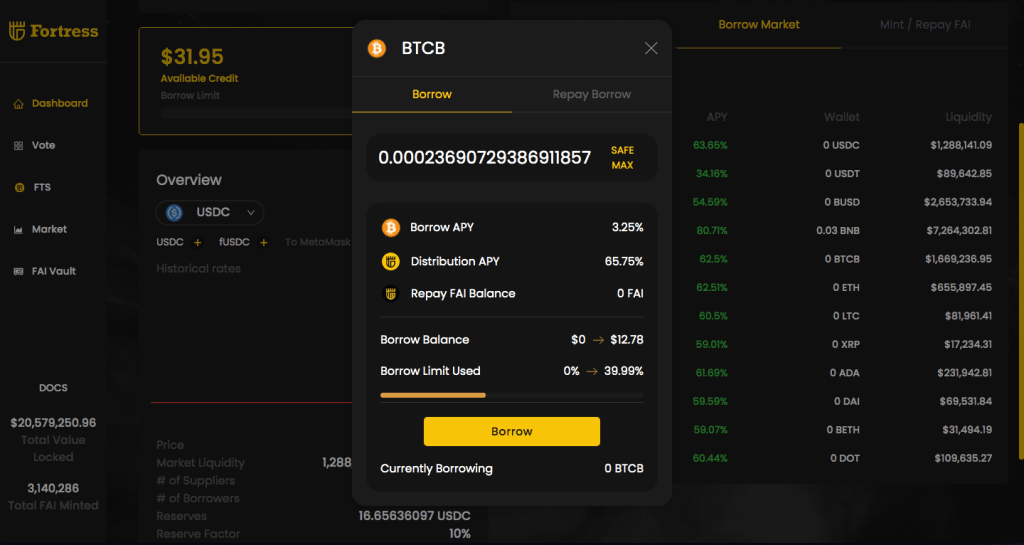The image size is (1024, 545).
Task: Click the fUSDC token label
Action: point(234,242)
